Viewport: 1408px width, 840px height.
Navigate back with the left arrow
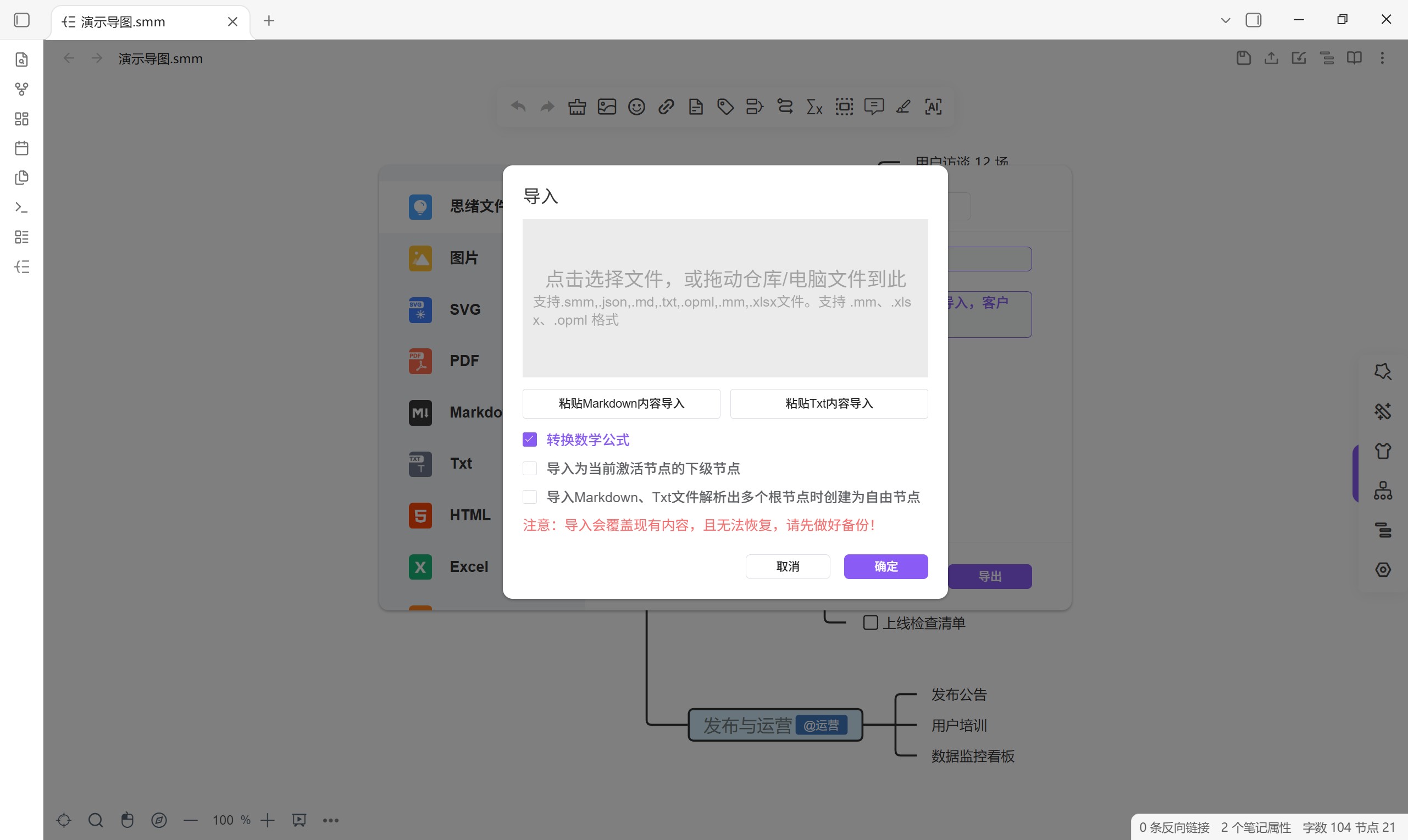(x=69, y=58)
